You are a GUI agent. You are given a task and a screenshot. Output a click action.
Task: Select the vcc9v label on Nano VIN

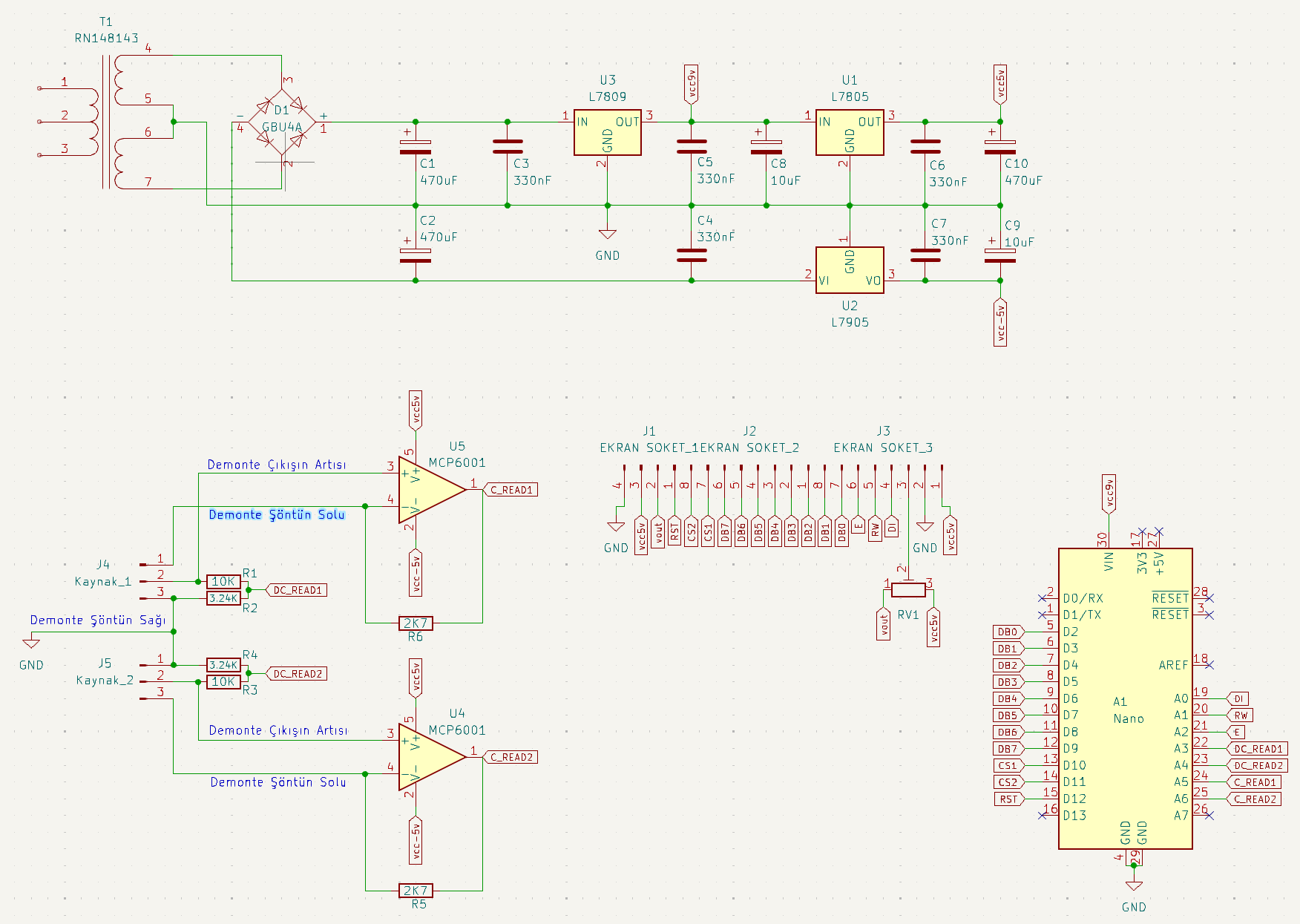(1109, 494)
